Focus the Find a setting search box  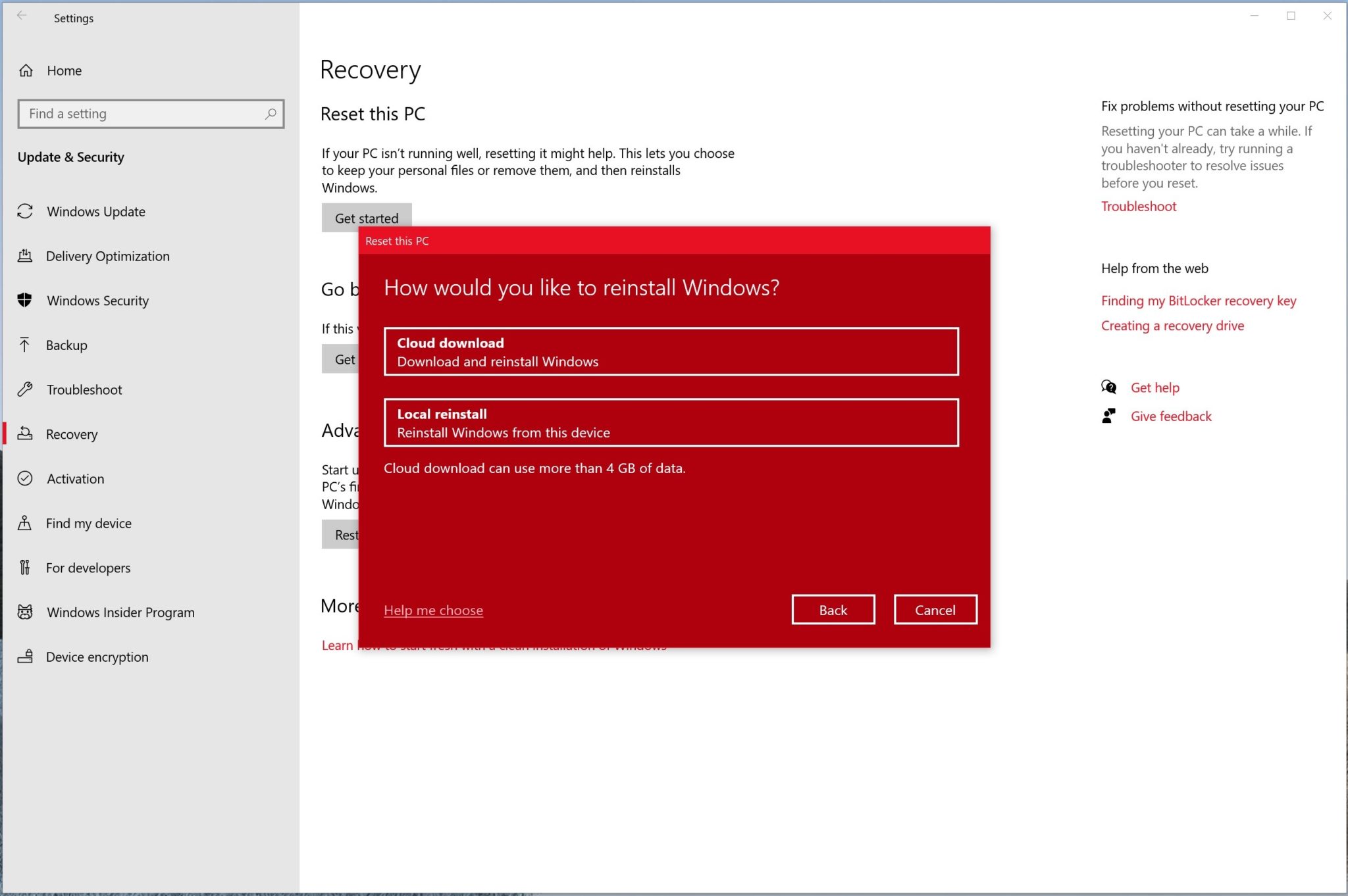click(151, 114)
